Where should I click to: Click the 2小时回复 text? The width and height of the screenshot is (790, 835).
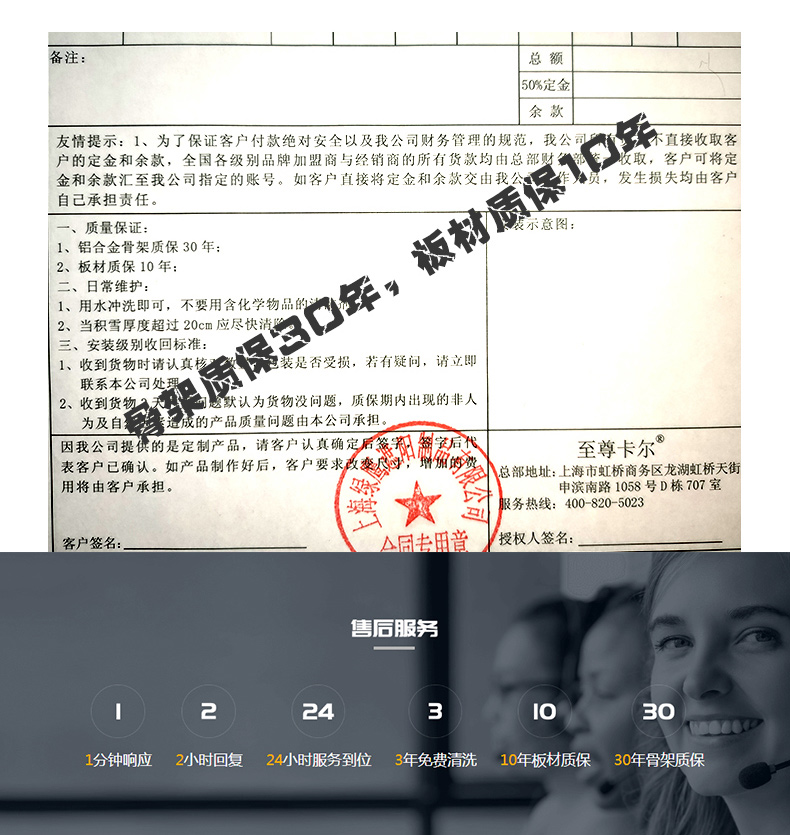209,760
